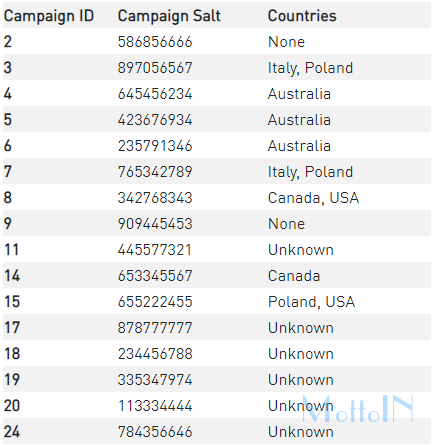Select the Campaign ID 3 cell

click(8, 68)
